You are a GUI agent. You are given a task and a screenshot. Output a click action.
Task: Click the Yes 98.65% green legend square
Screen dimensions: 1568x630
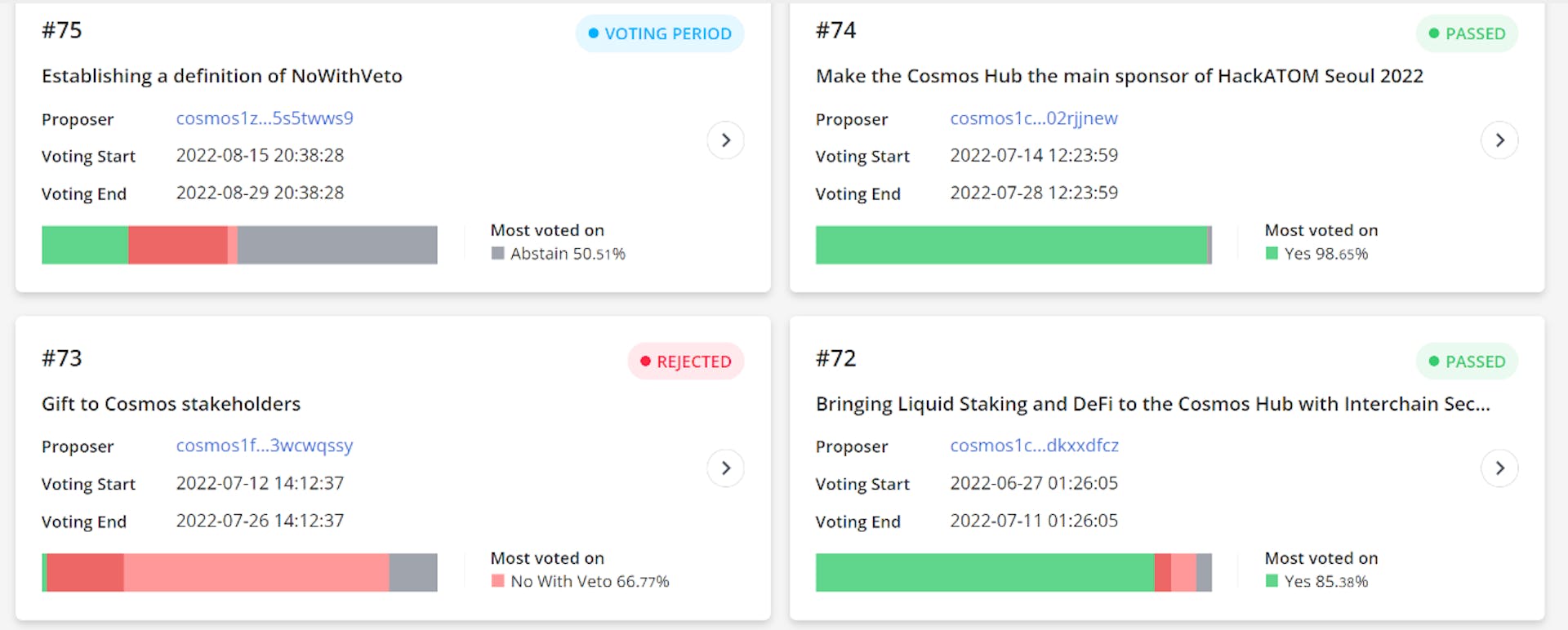tap(1272, 254)
